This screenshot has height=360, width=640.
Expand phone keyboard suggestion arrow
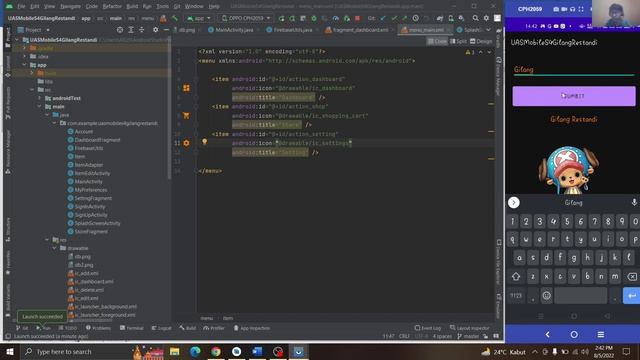tap(513, 202)
